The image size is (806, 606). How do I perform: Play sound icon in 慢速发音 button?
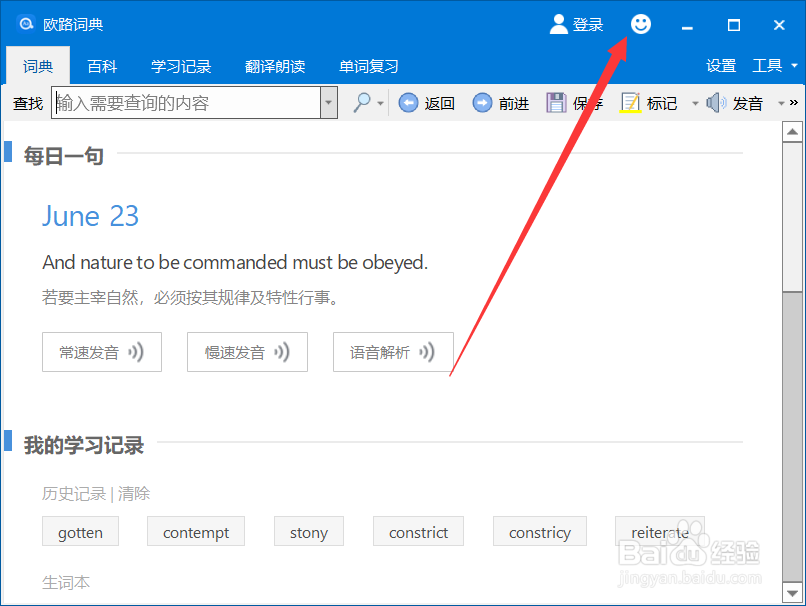[x=282, y=352]
